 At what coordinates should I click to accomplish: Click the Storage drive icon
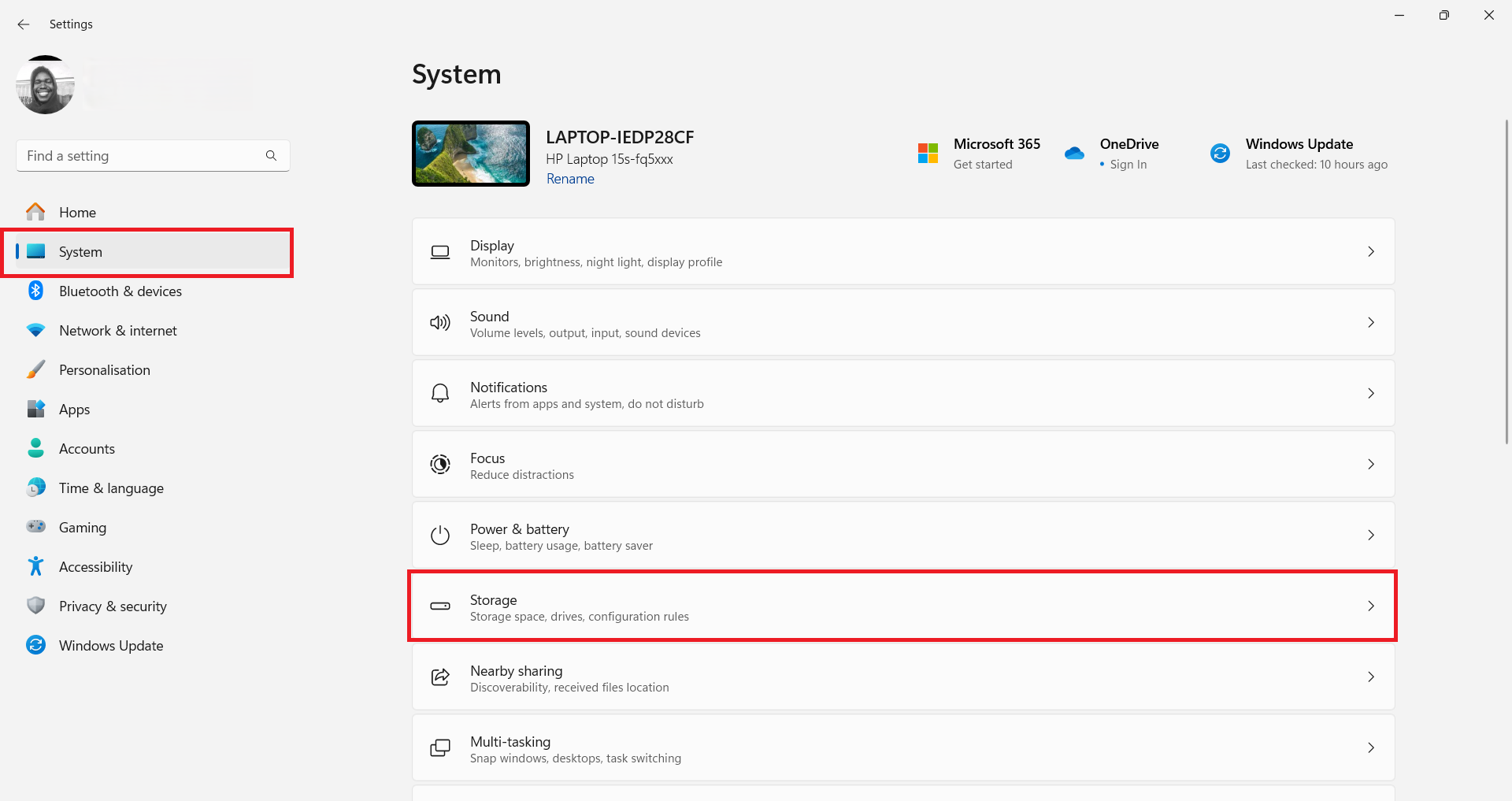coord(440,606)
